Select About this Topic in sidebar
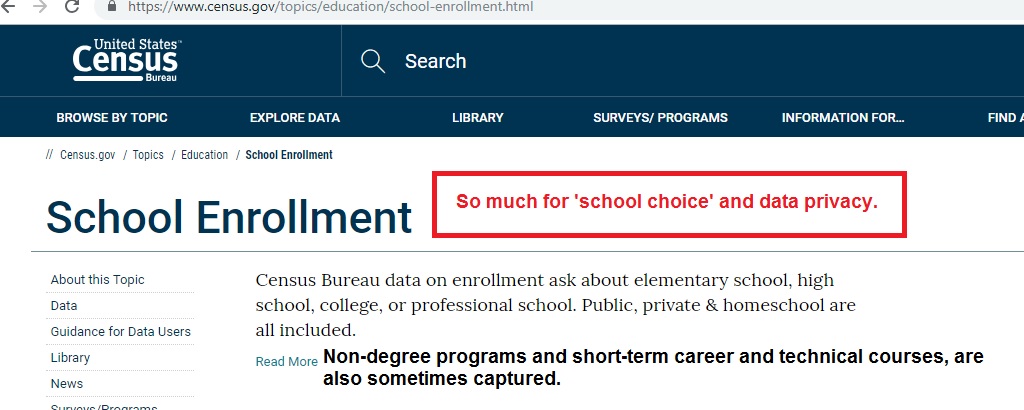This screenshot has width=1024, height=410. coord(97,279)
